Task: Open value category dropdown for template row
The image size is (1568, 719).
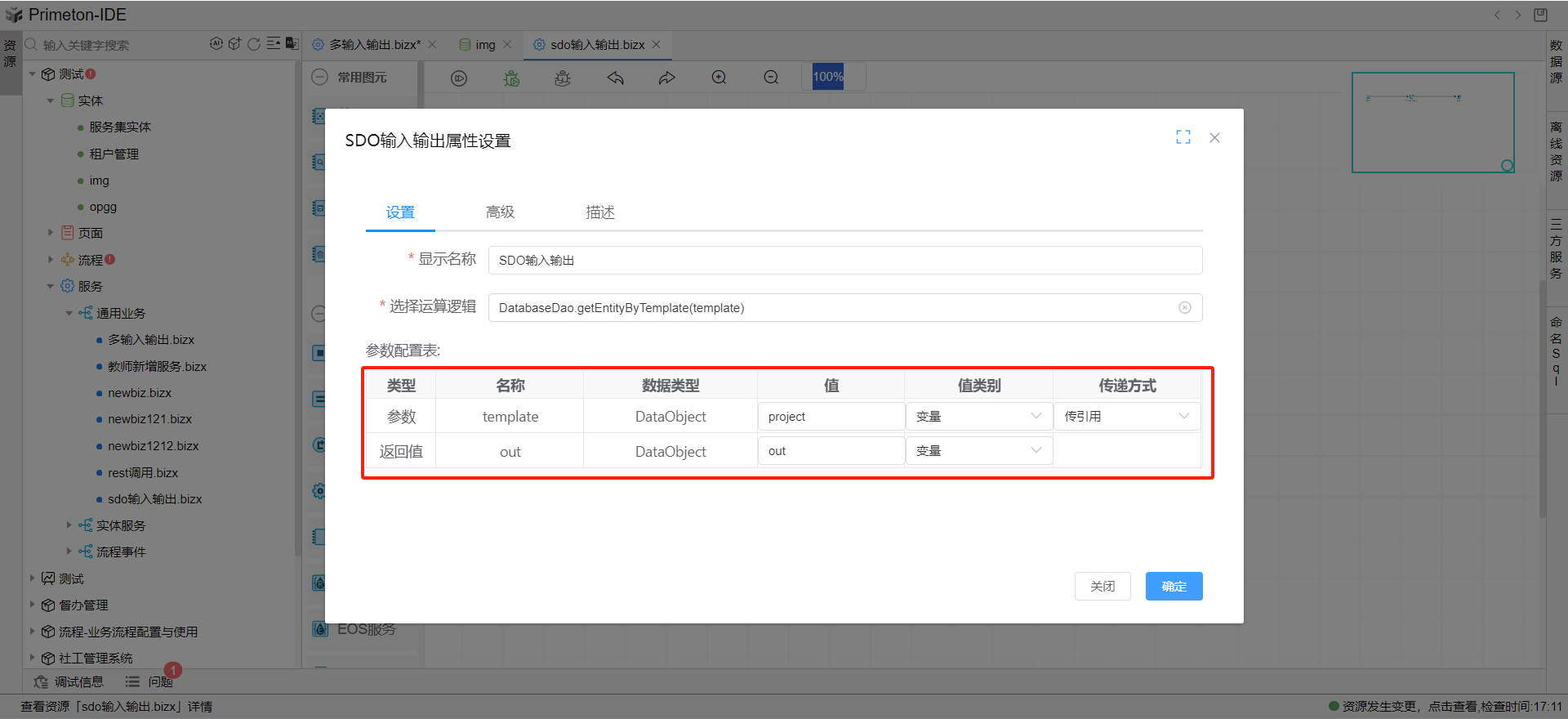Action: click(978, 417)
